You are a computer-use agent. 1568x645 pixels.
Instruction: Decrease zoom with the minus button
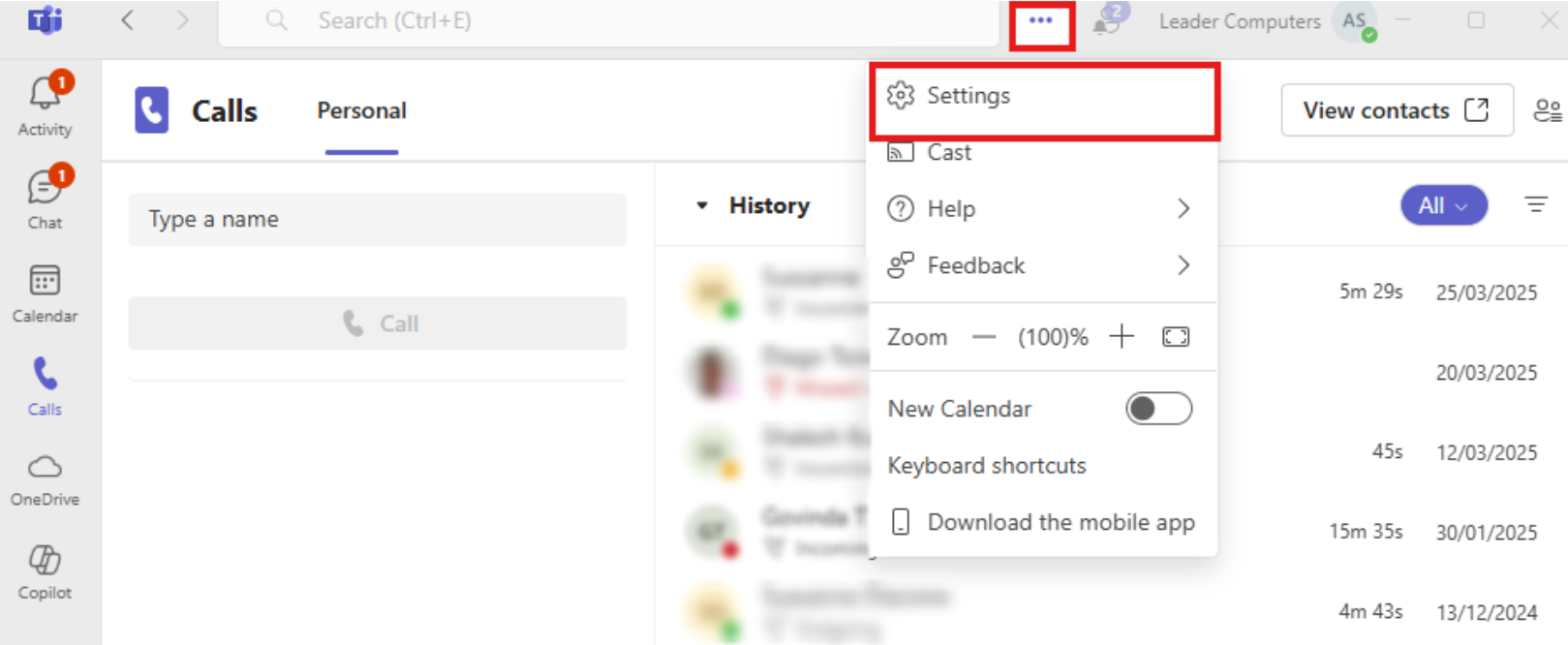coord(984,337)
